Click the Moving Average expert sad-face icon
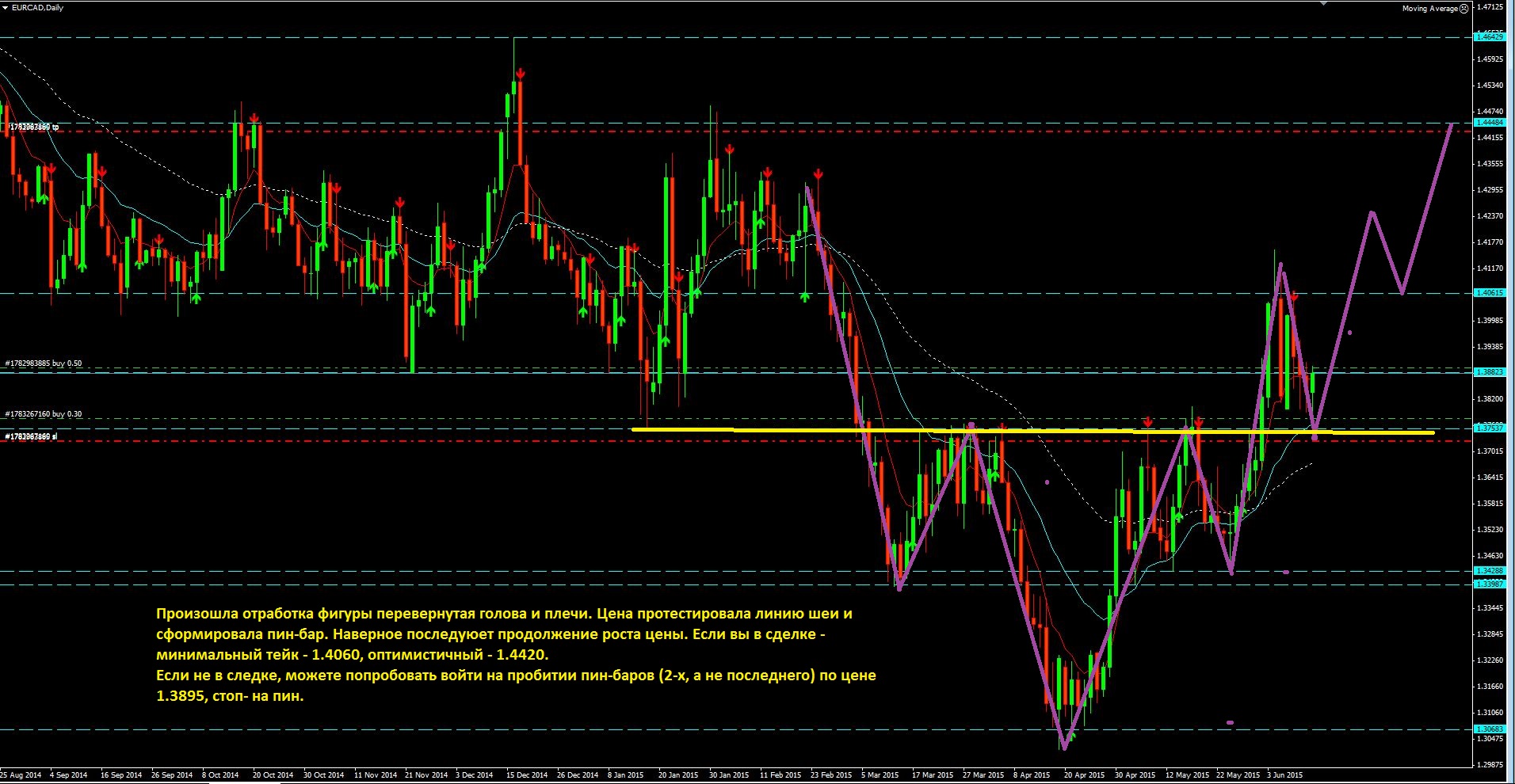The height and width of the screenshot is (784, 1515). point(1463,9)
